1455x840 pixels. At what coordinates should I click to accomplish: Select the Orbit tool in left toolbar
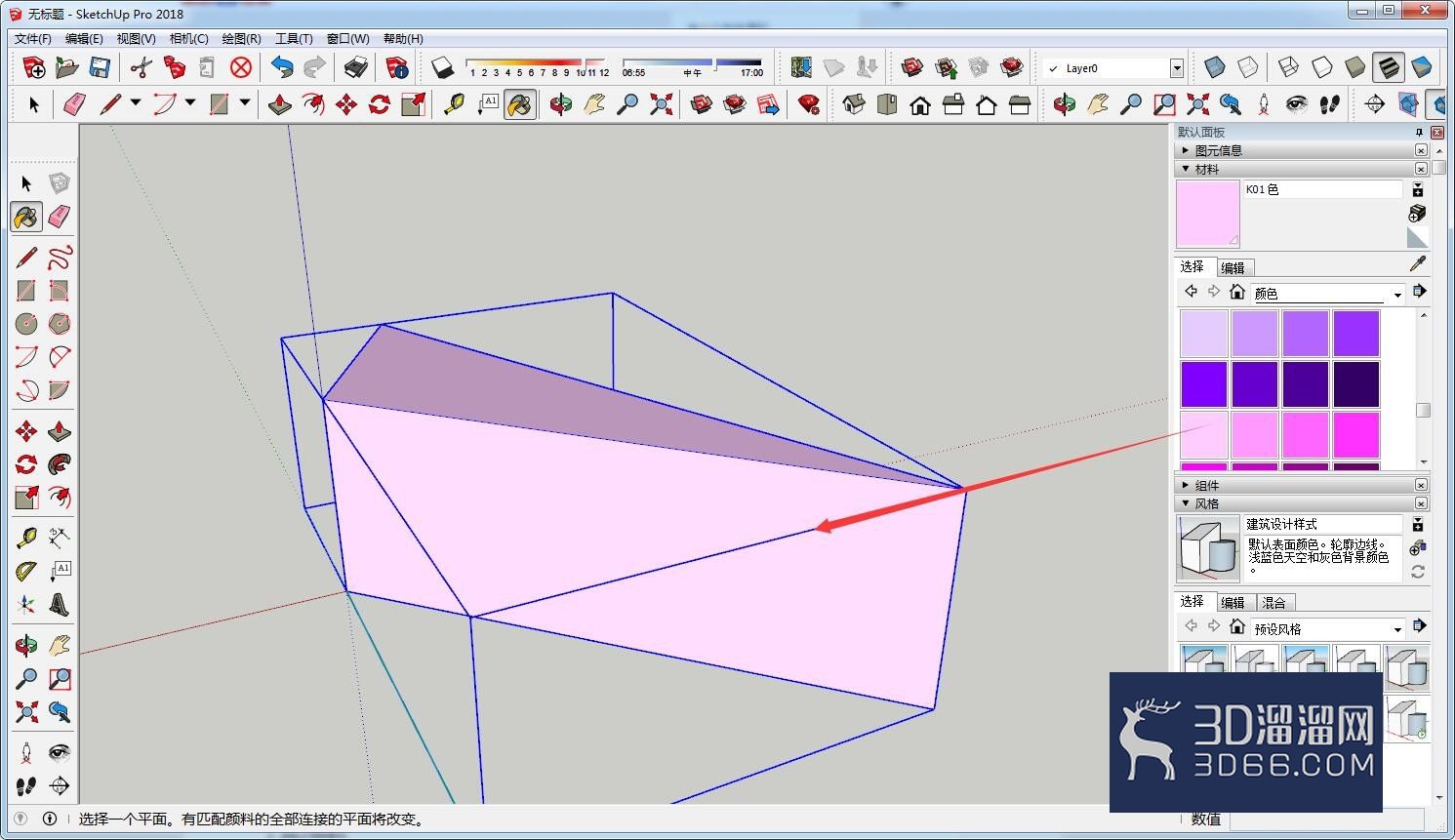pos(26,645)
